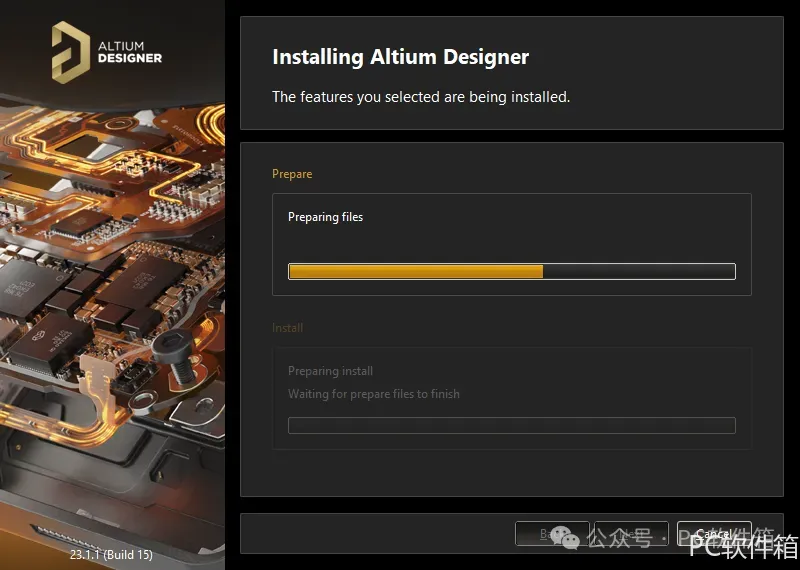Click the empty Install progress bar
800x570 pixels.
click(x=512, y=426)
